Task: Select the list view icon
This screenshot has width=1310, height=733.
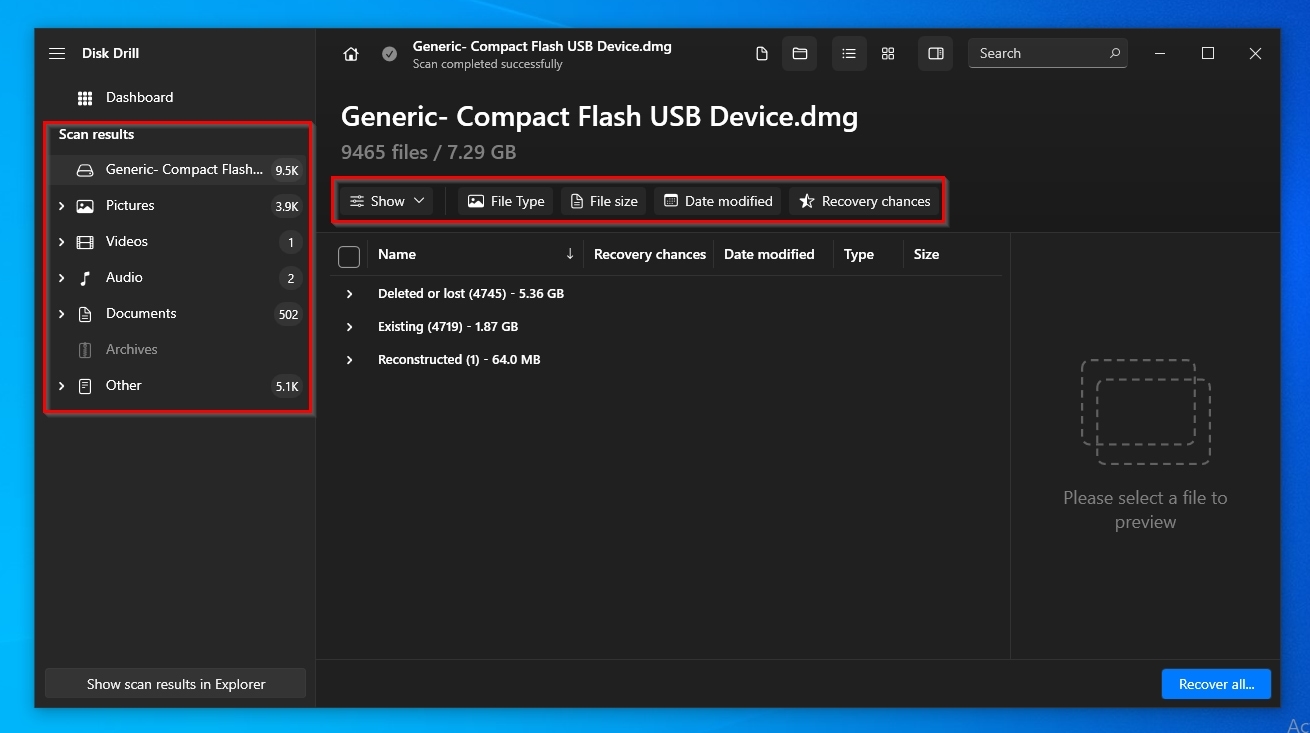Action: [849, 54]
